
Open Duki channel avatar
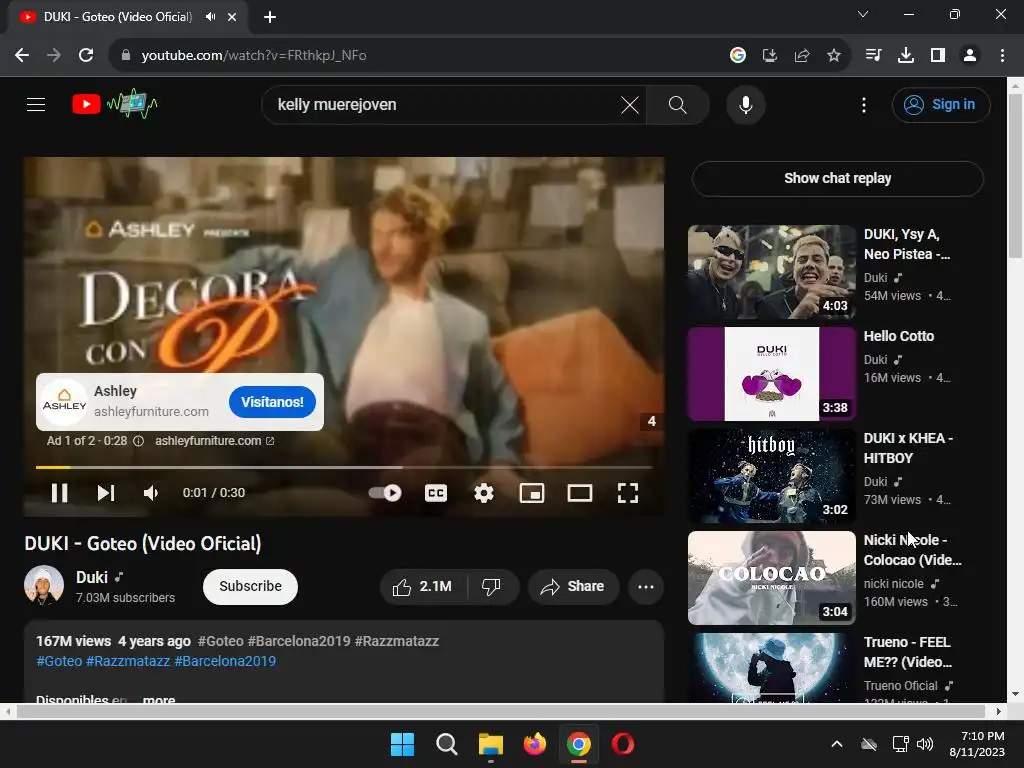44,585
